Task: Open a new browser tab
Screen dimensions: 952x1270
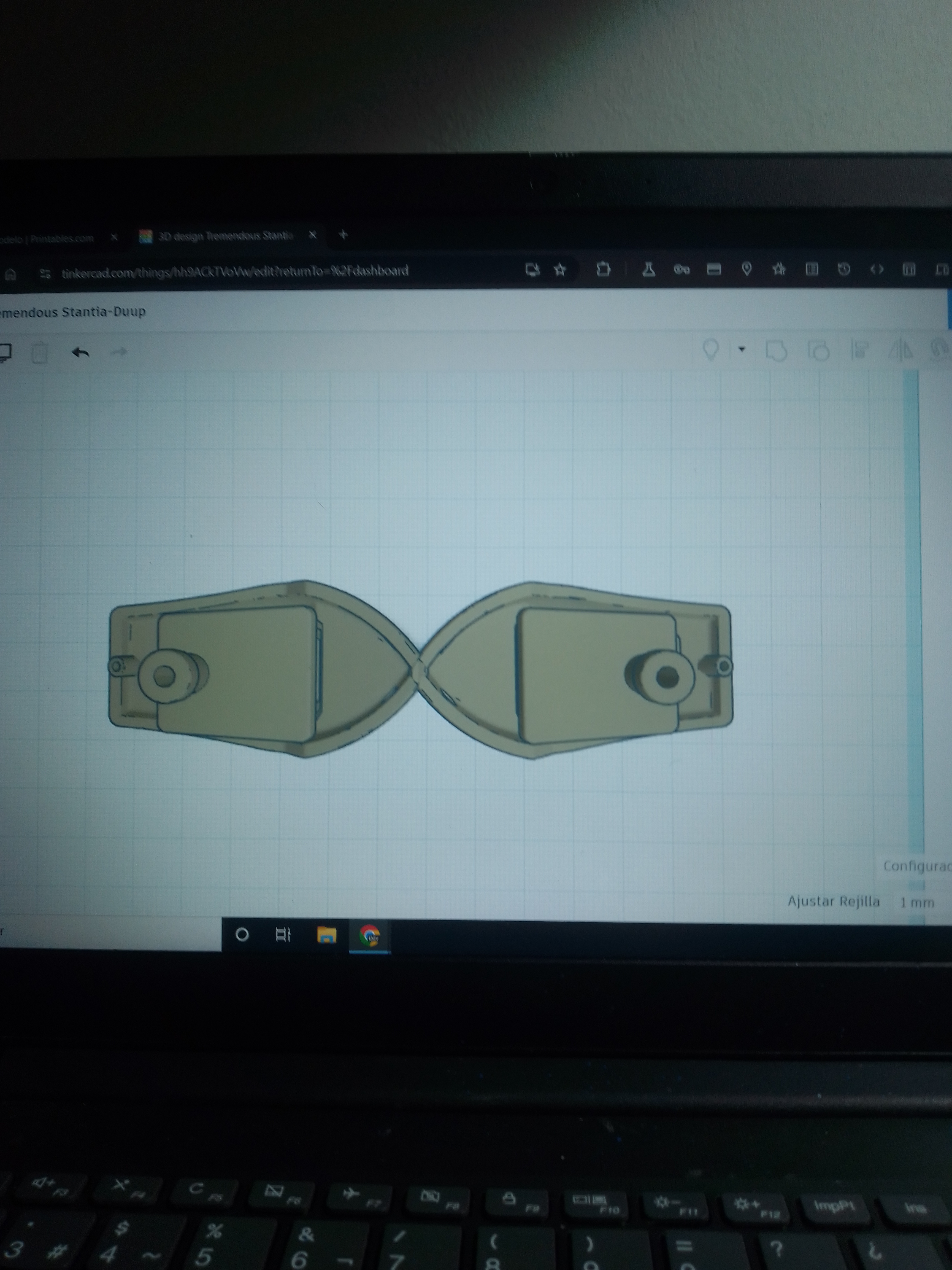Action: click(x=343, y=234)
